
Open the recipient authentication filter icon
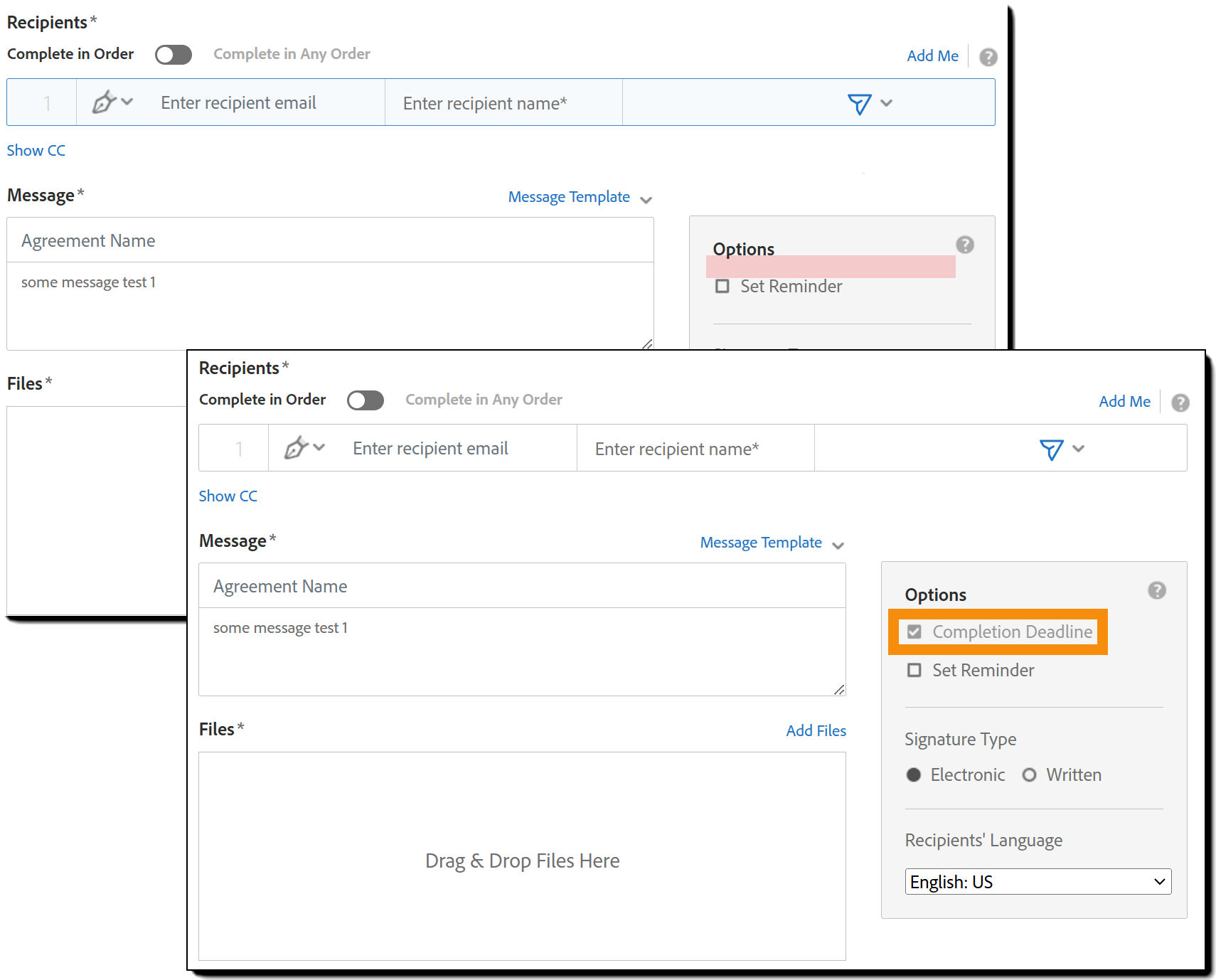(1051, 449)
